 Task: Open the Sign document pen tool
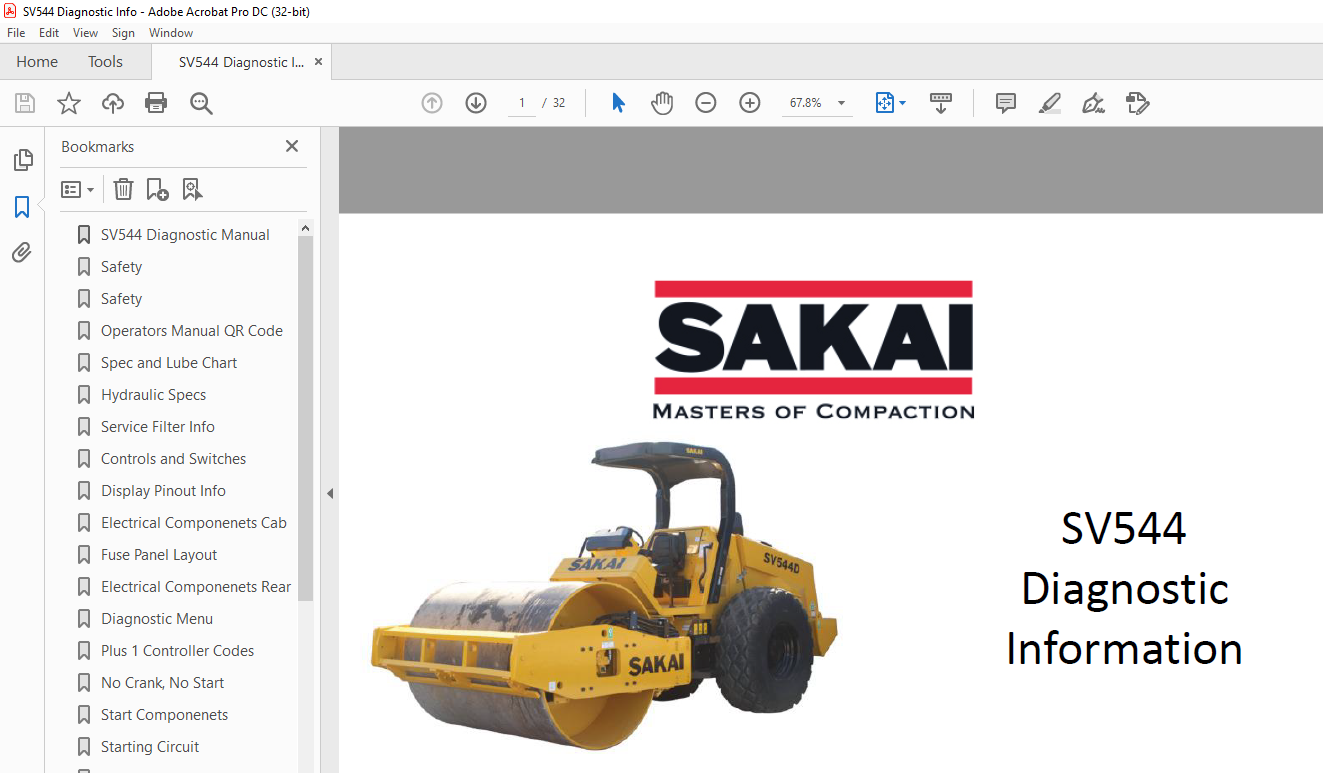coord(1093,103)
